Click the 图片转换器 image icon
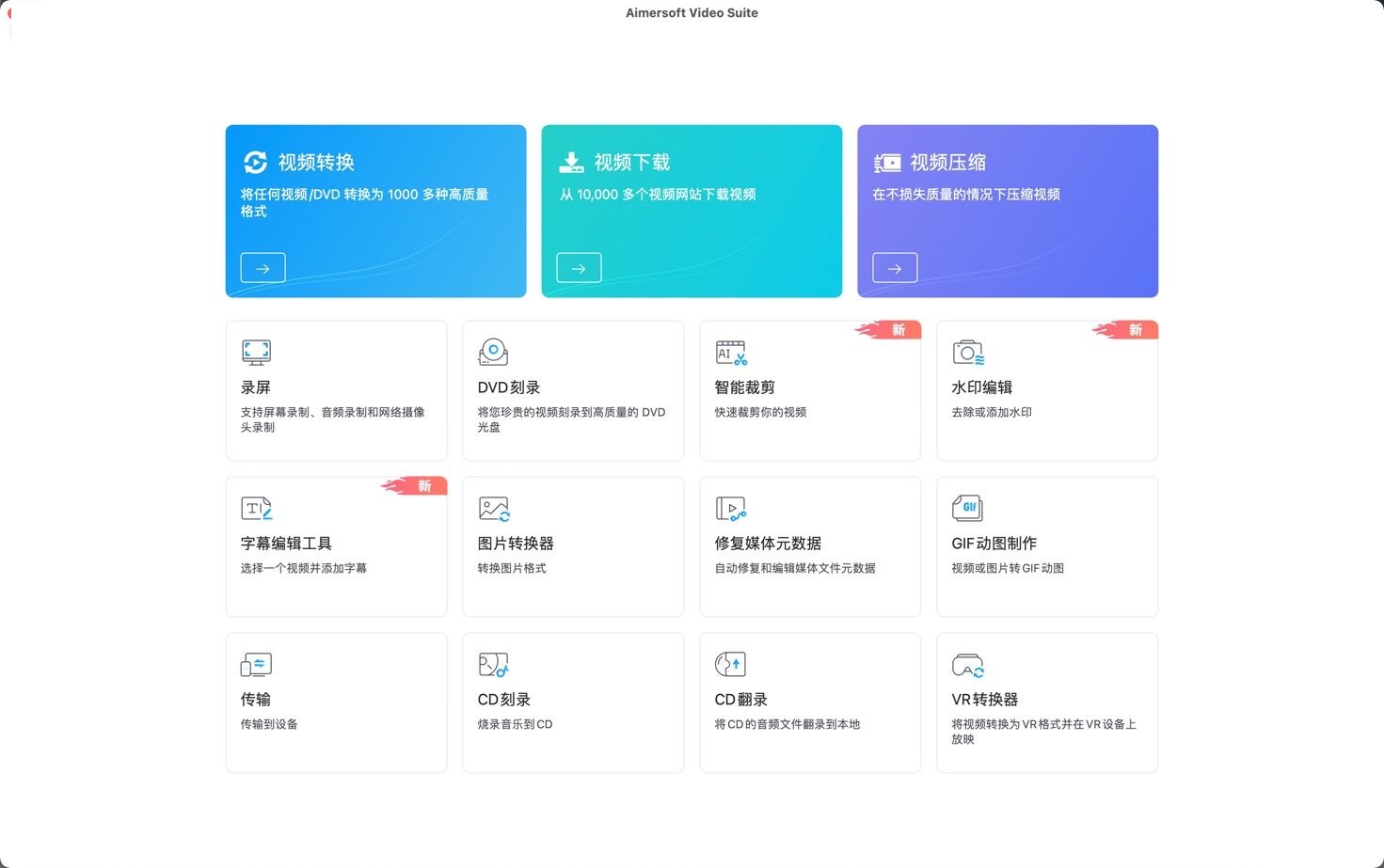1384x868 pixels. (x=494, y=509)
